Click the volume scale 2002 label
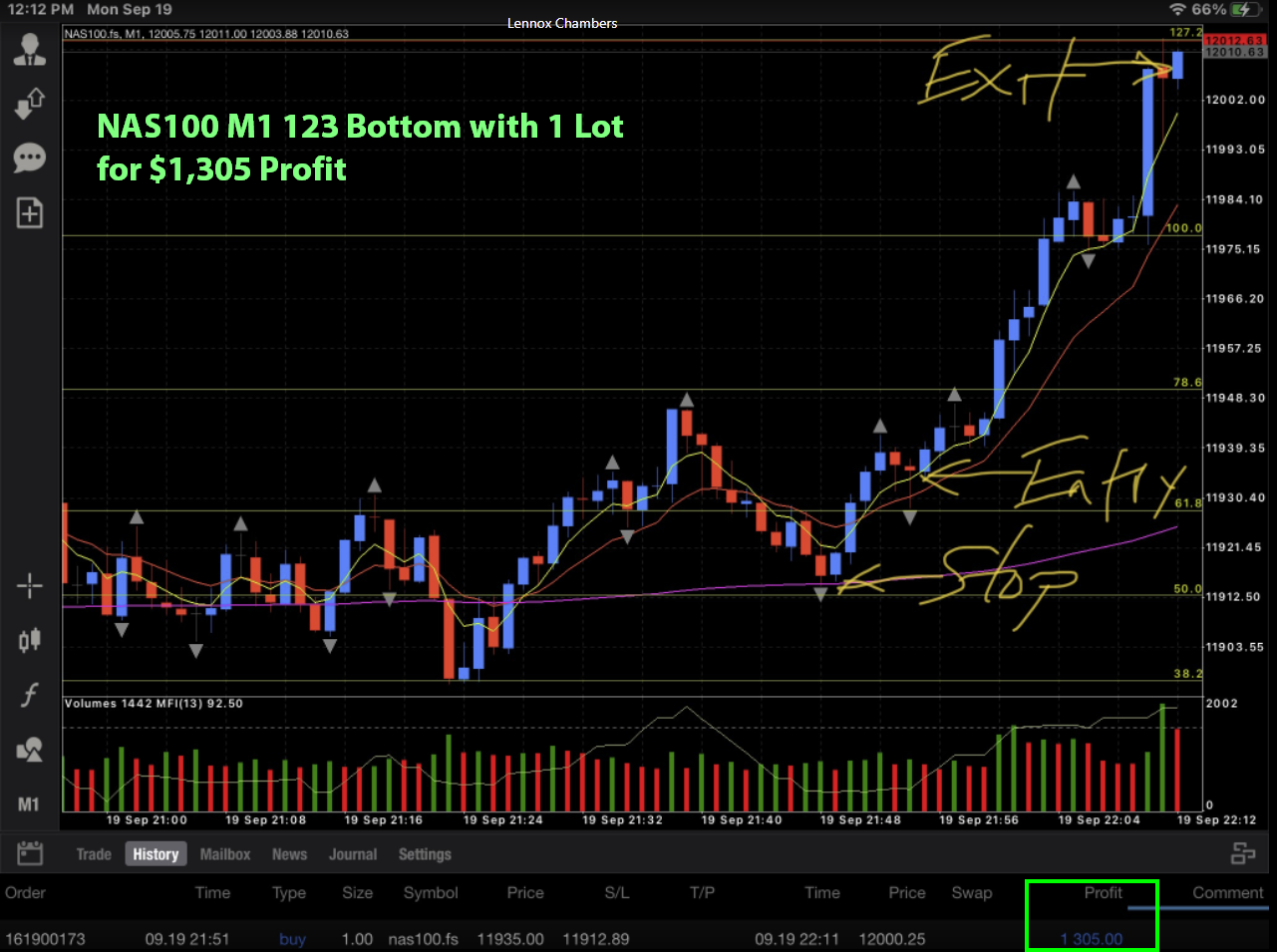 1222,704
